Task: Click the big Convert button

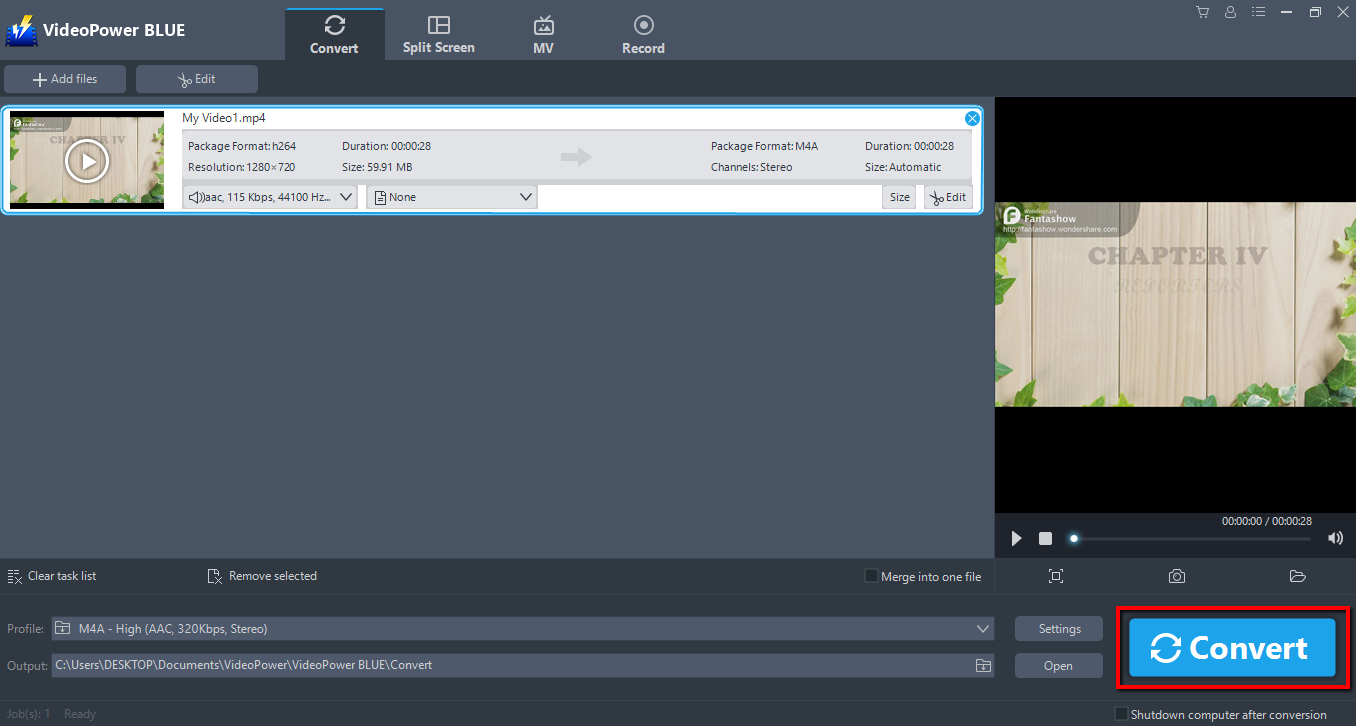Action: click(x=1232, y=648)
